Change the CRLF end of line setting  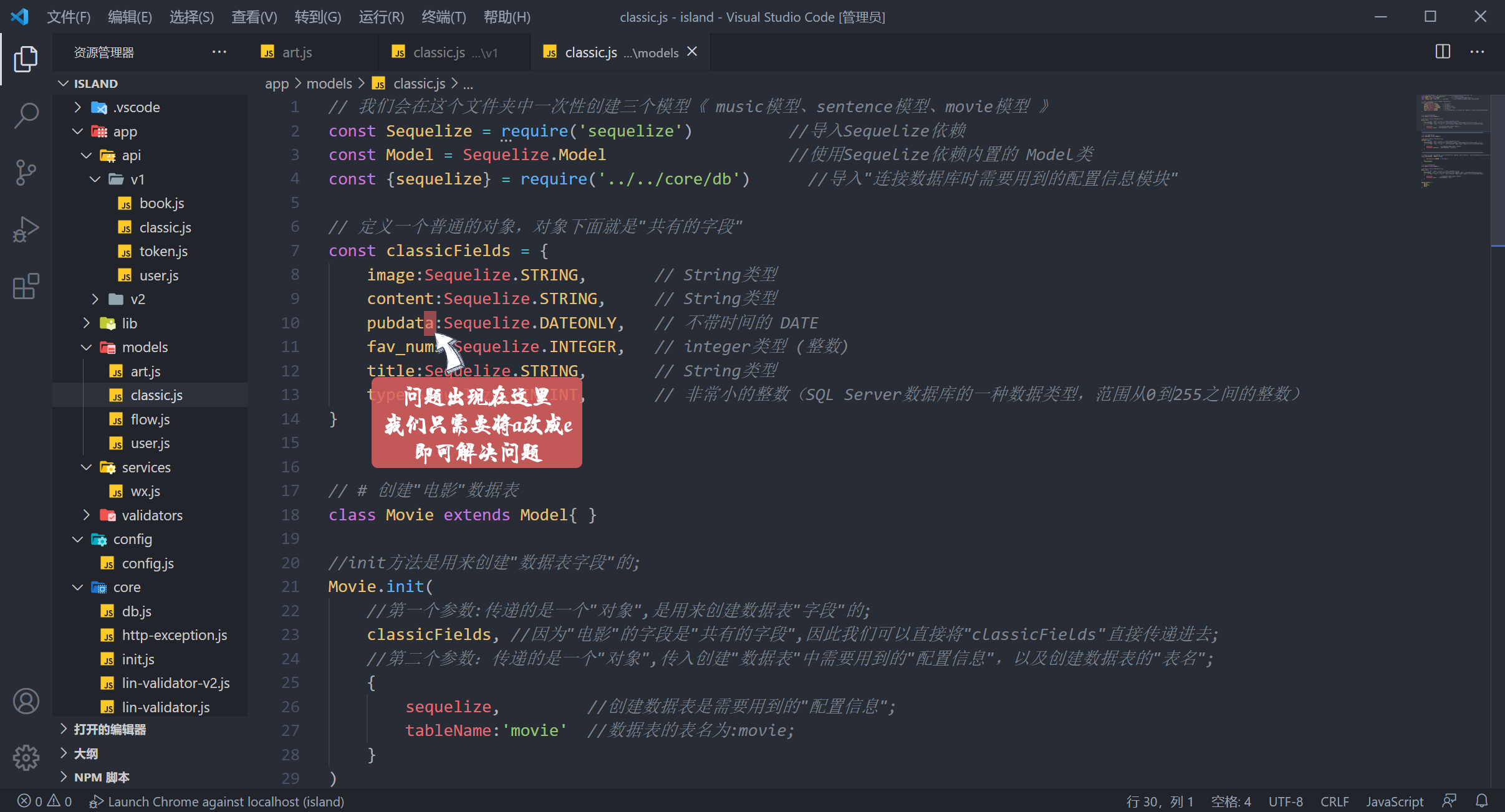[1334, 801]
